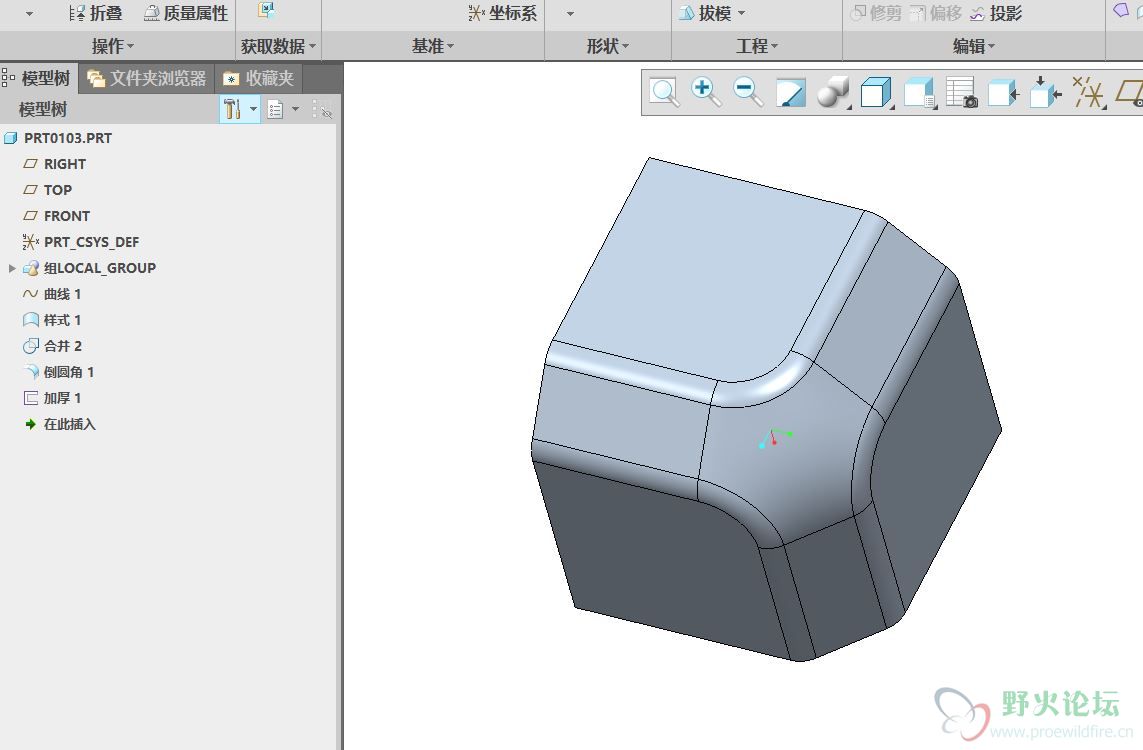The image size is (1143, 750).
Task: Expand the 形状 ribbon group
Action: 608,46
